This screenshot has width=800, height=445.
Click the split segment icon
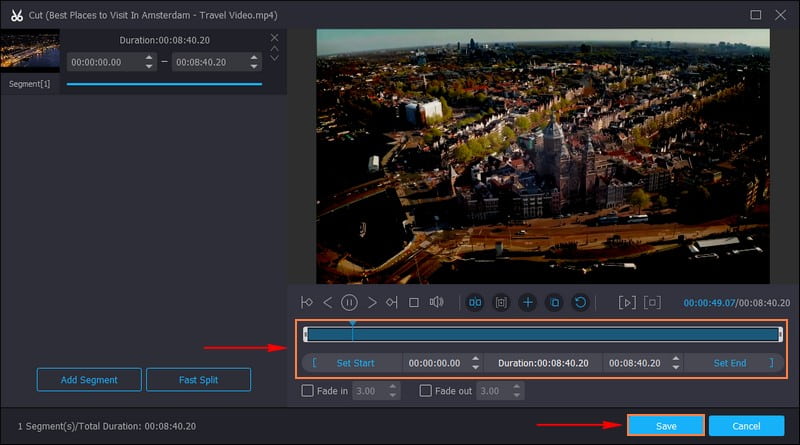click(x=475, y=302)
